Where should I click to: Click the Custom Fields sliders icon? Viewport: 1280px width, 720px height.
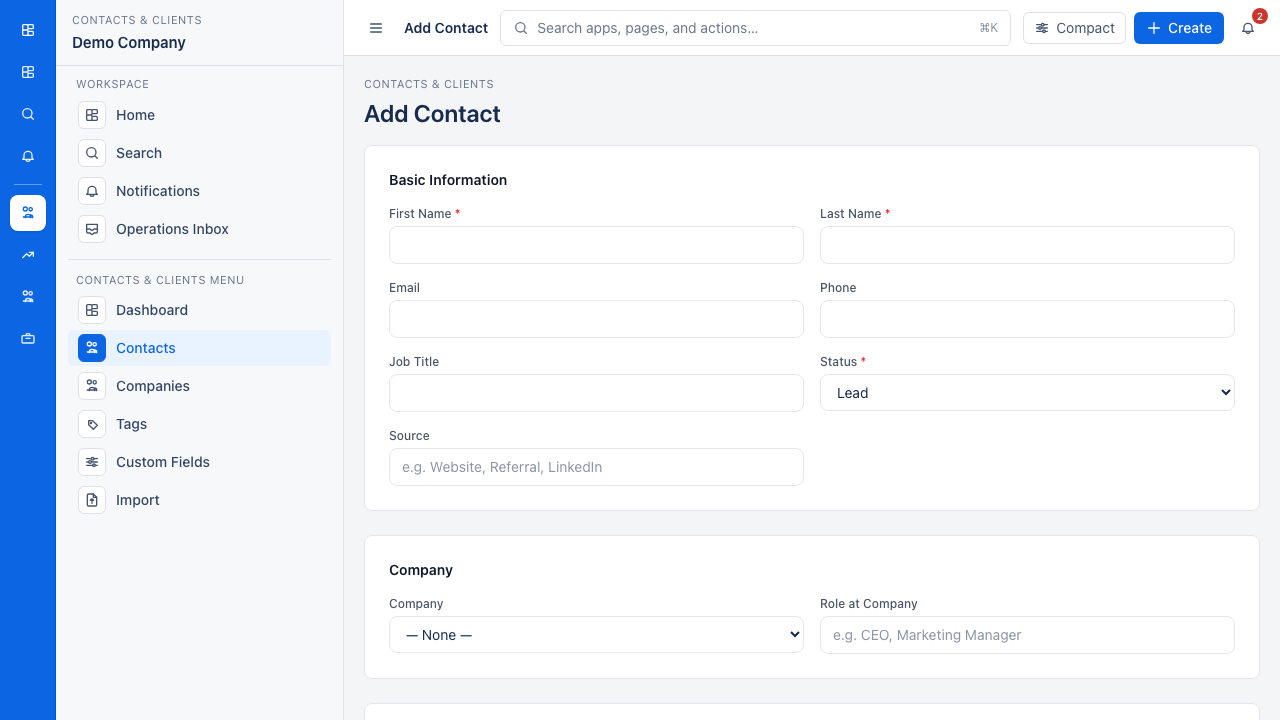92,462
